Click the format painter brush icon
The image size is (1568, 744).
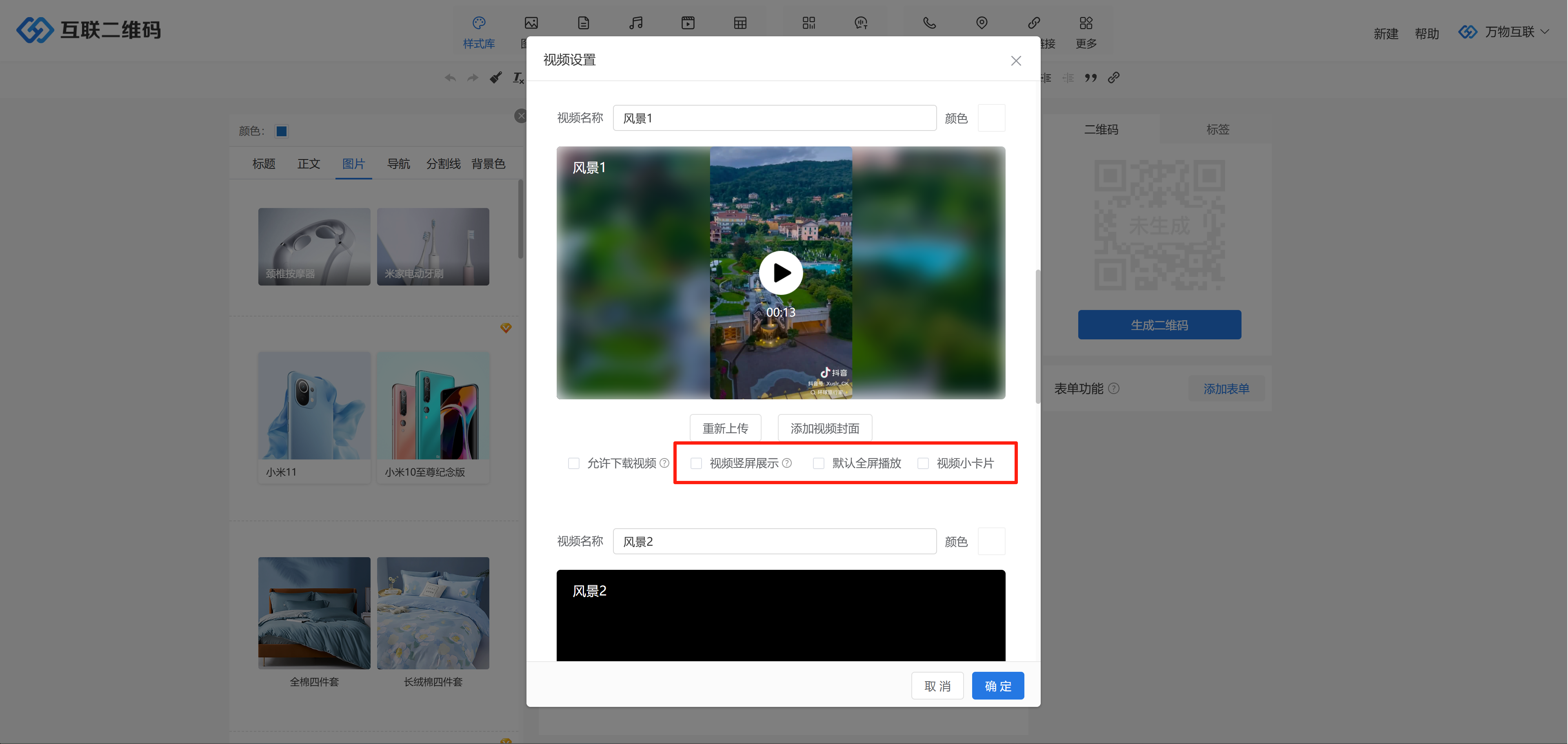(x=495, y=78)
